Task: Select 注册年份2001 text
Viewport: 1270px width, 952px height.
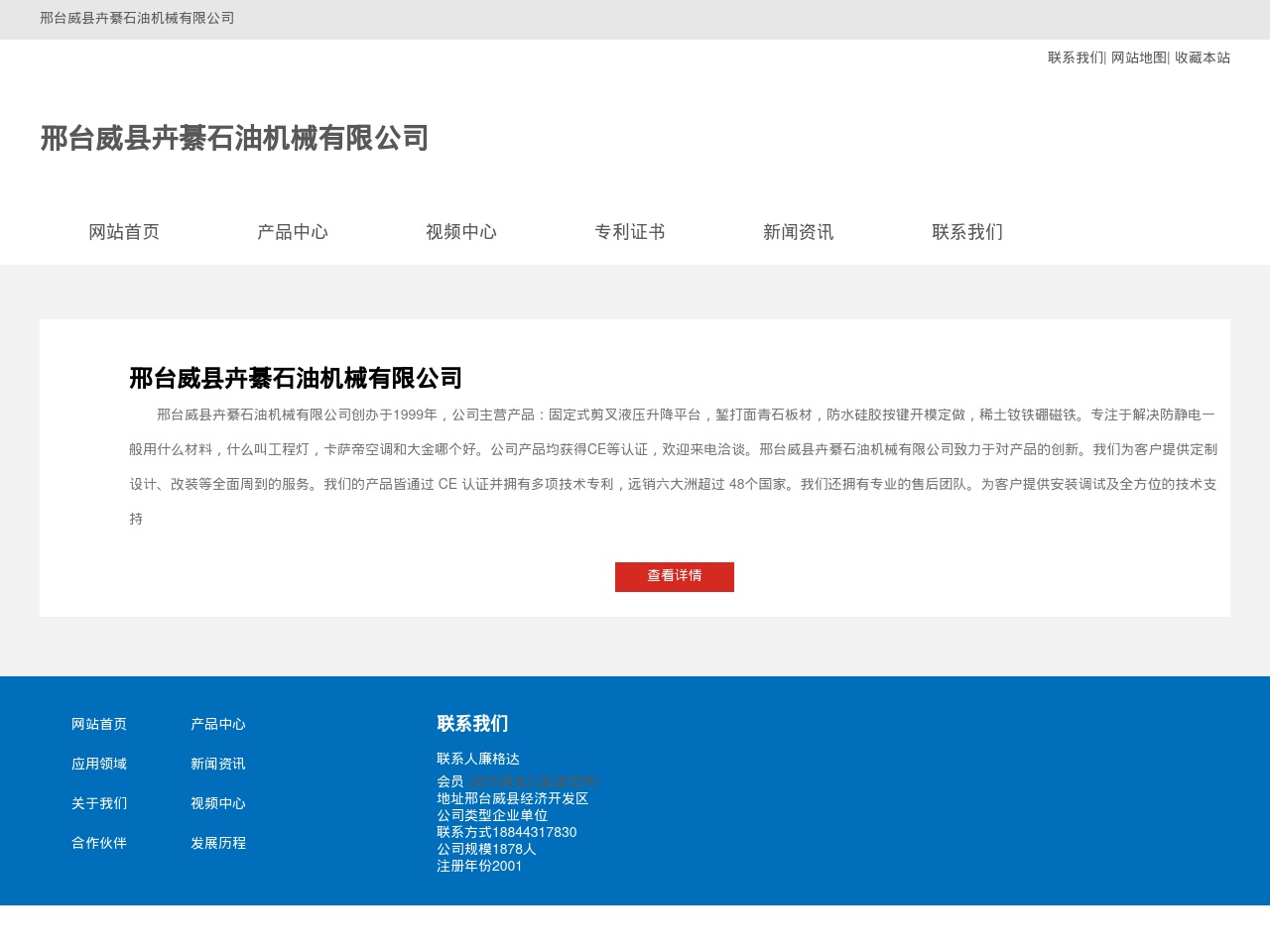Action: (479, 866)
